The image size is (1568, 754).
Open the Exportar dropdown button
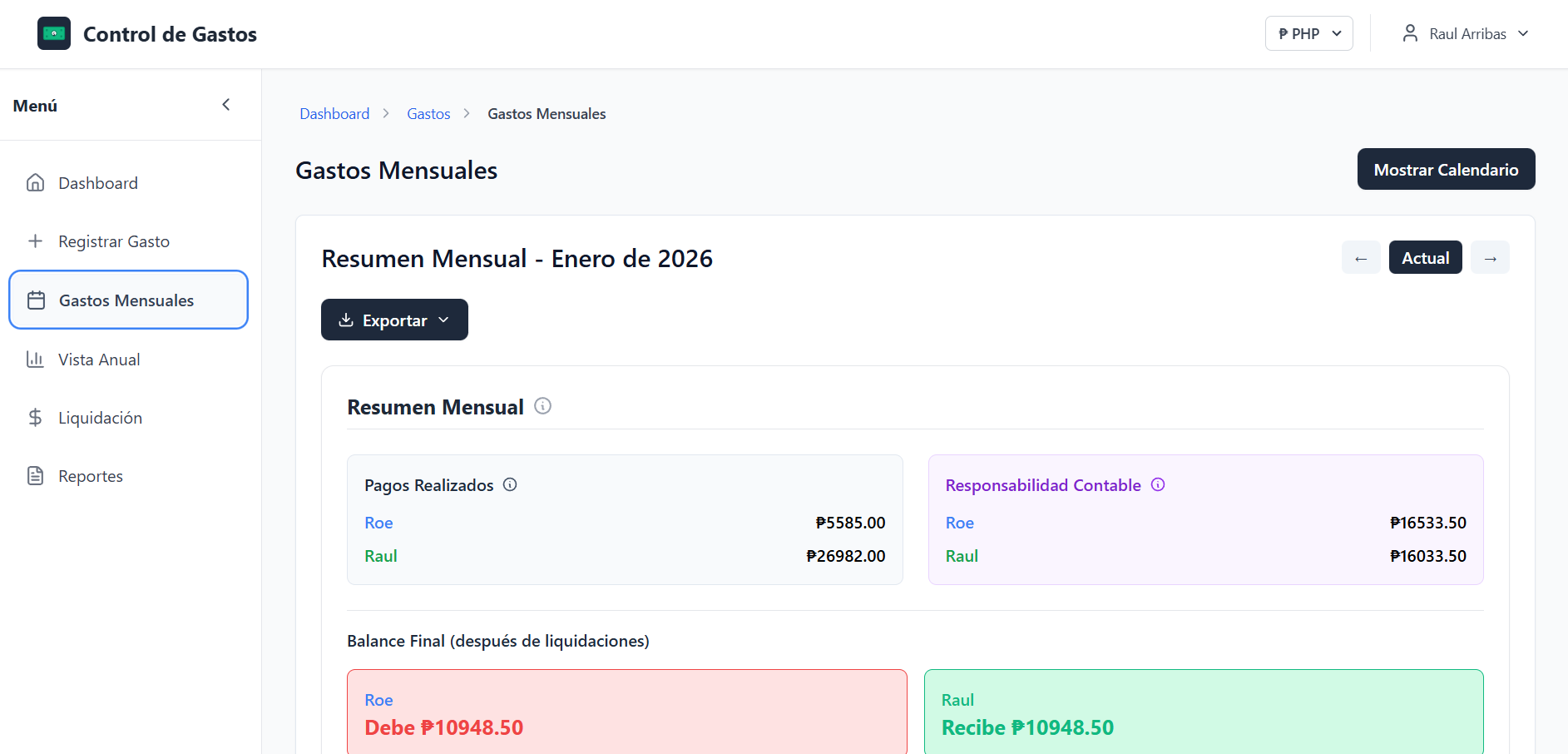[394, 320]
